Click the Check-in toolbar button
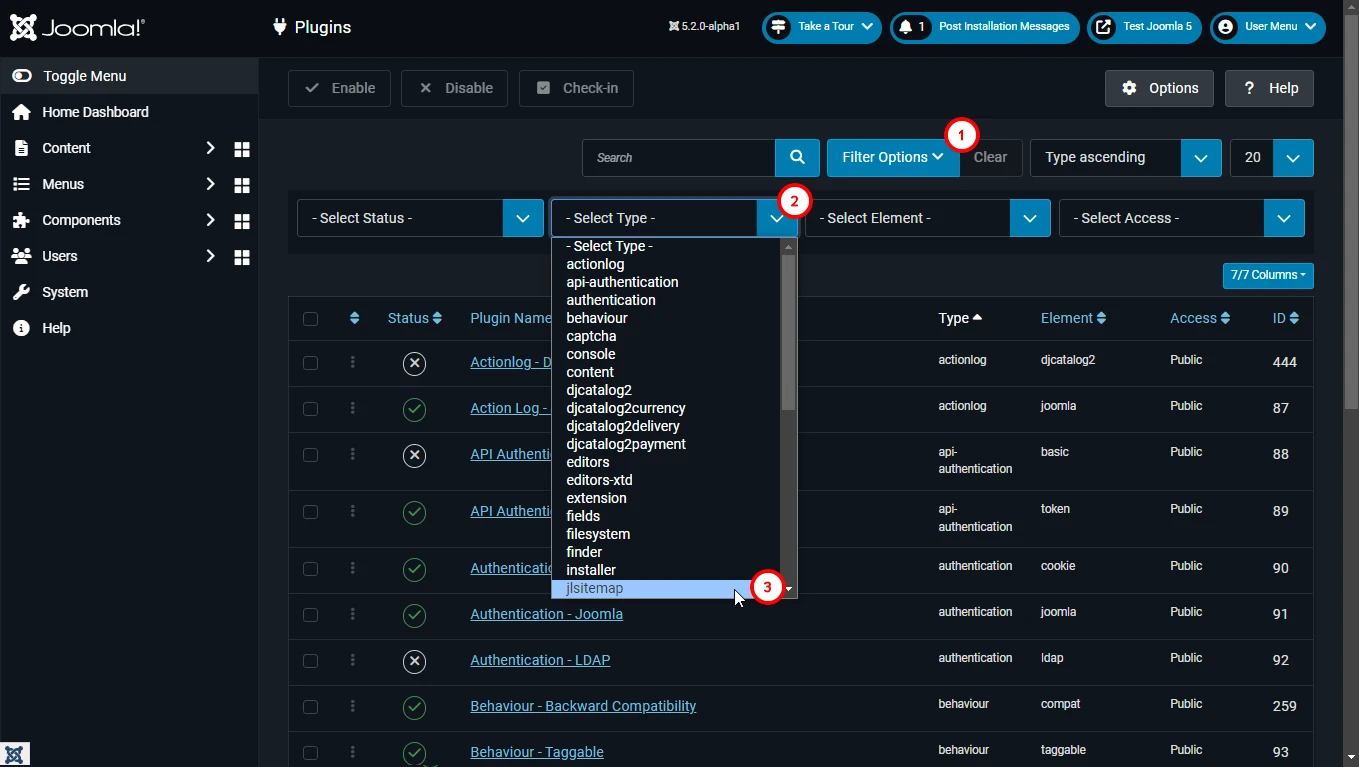This screenshot has width=1359, height=767. click(x=576, y=88)
